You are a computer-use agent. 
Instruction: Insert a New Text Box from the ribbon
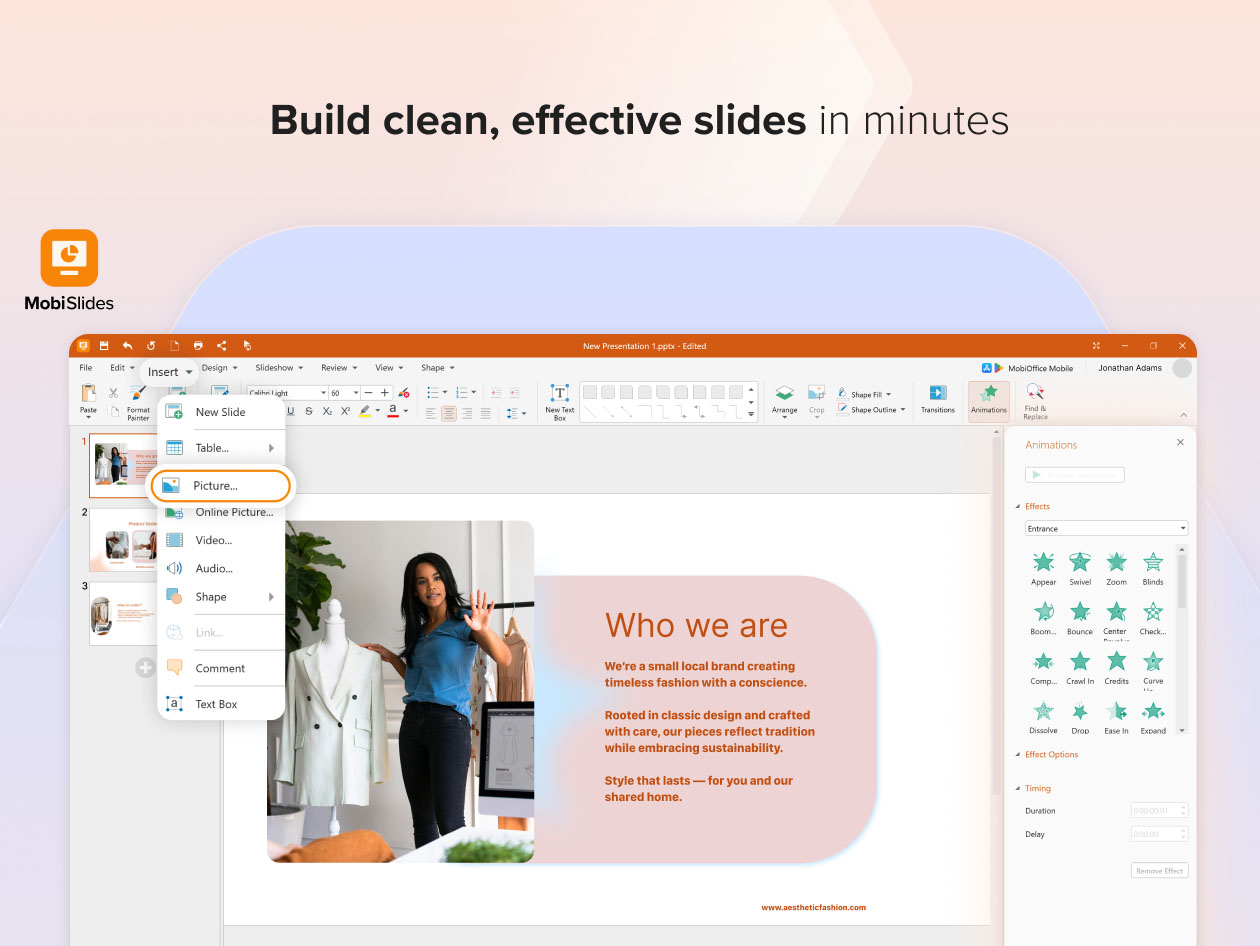tap(559, 399)
